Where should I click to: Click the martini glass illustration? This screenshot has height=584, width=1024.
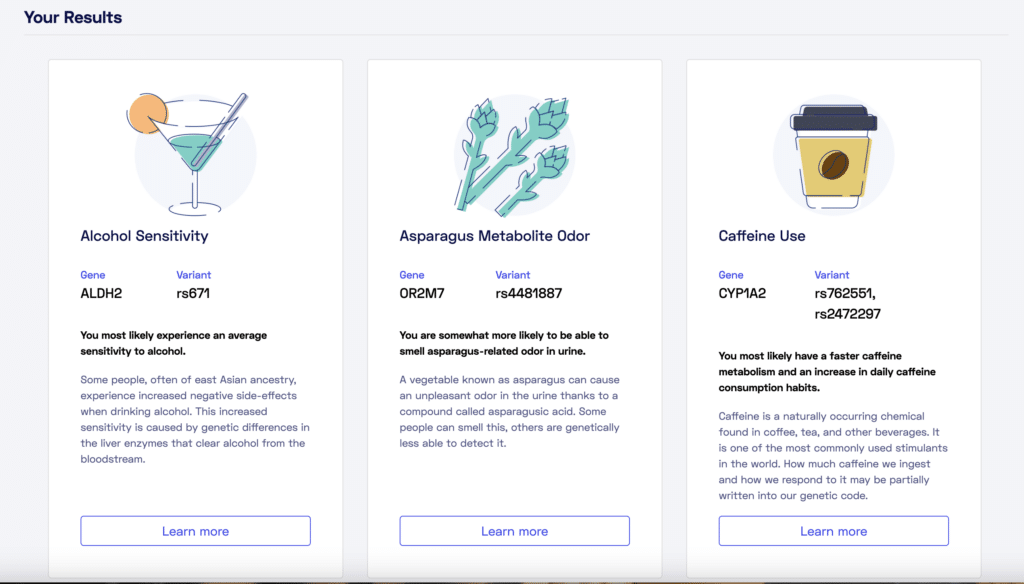point(195,153)
